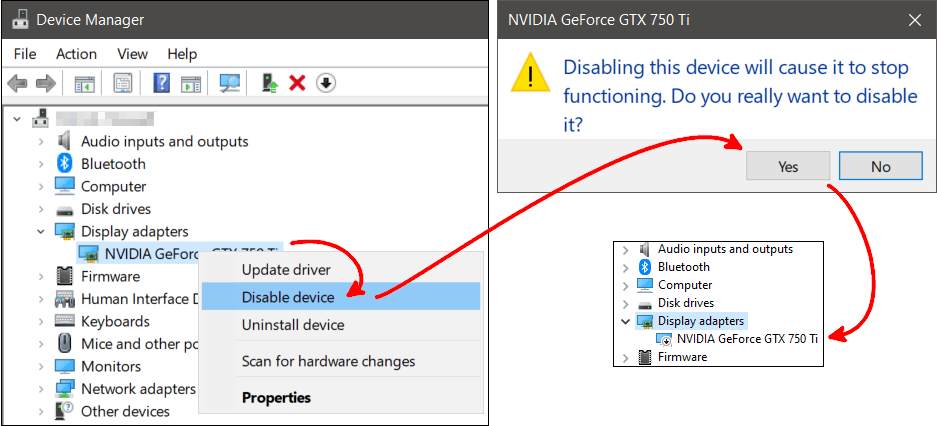Expand the Network adapters category
Screen dimensions: 937x426
41,389
